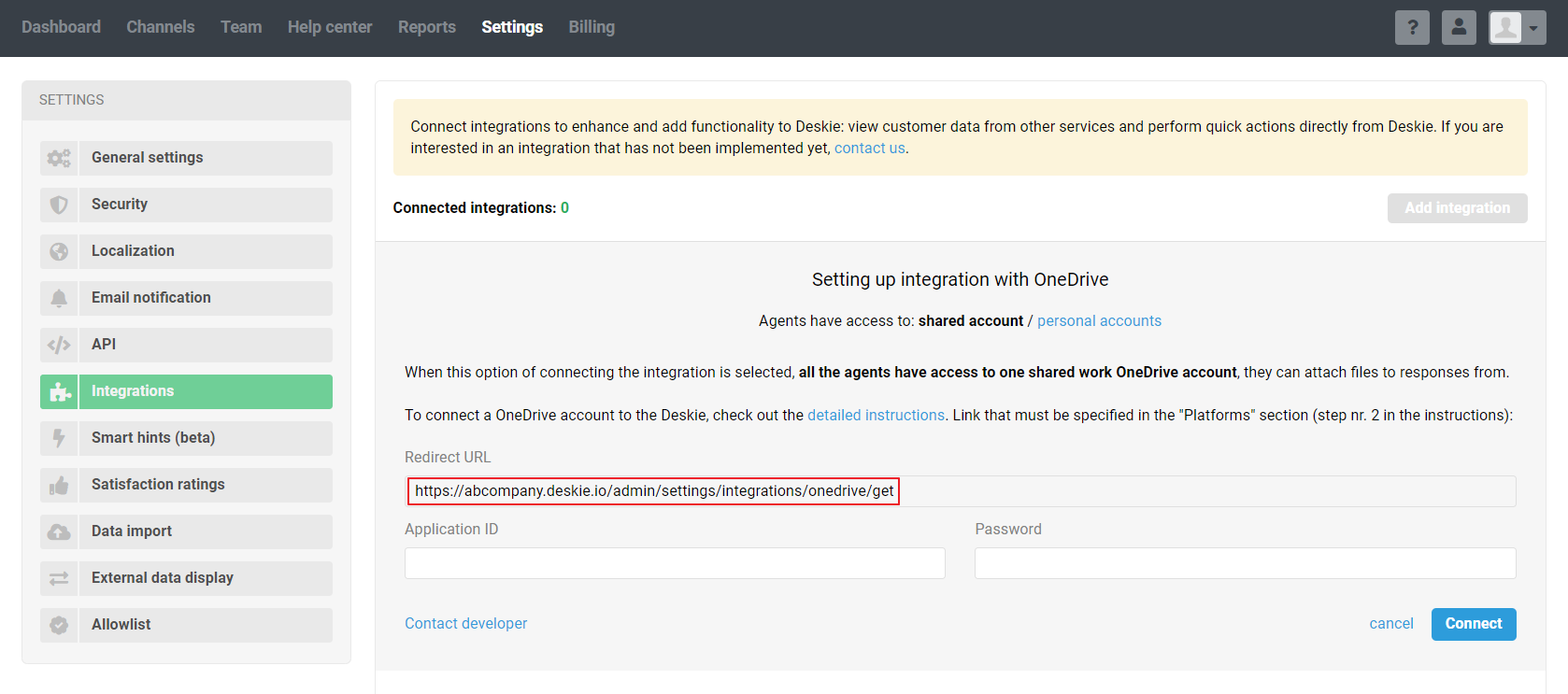Select Data import in the sidebar
This screenshot has width=1568, height=694.
pos(186,531)
